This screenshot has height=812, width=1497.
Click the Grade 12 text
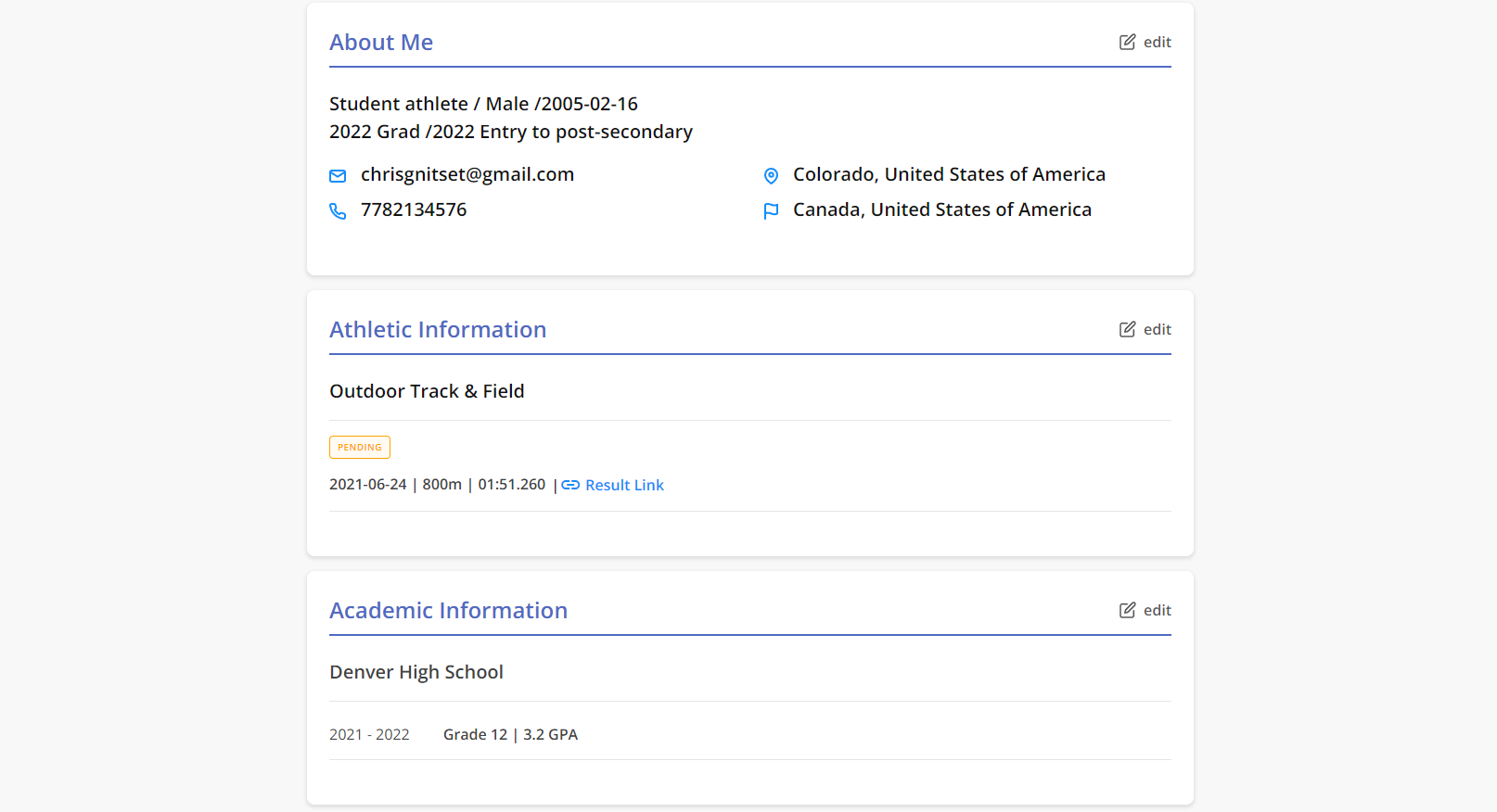475,734
